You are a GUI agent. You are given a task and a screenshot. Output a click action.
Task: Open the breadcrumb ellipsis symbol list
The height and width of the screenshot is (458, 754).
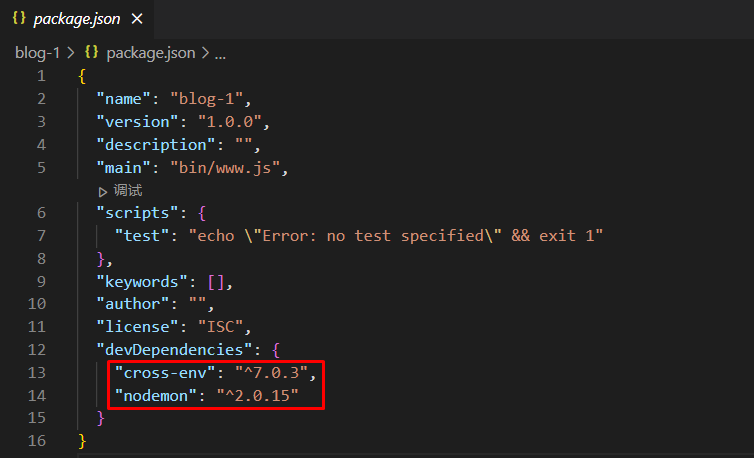coord(220,54)
